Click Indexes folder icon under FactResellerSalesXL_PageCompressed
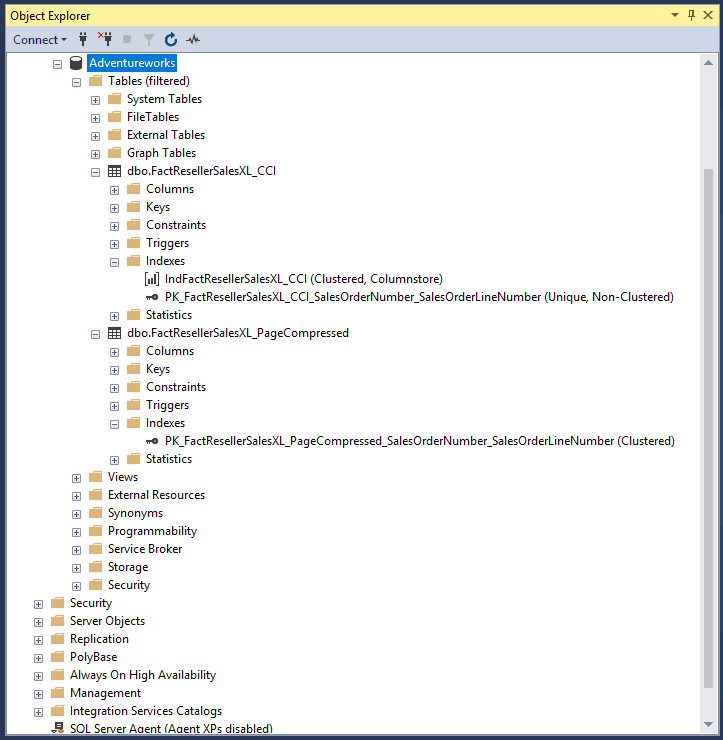The image size is (723, 740). [x=134, y=422]
